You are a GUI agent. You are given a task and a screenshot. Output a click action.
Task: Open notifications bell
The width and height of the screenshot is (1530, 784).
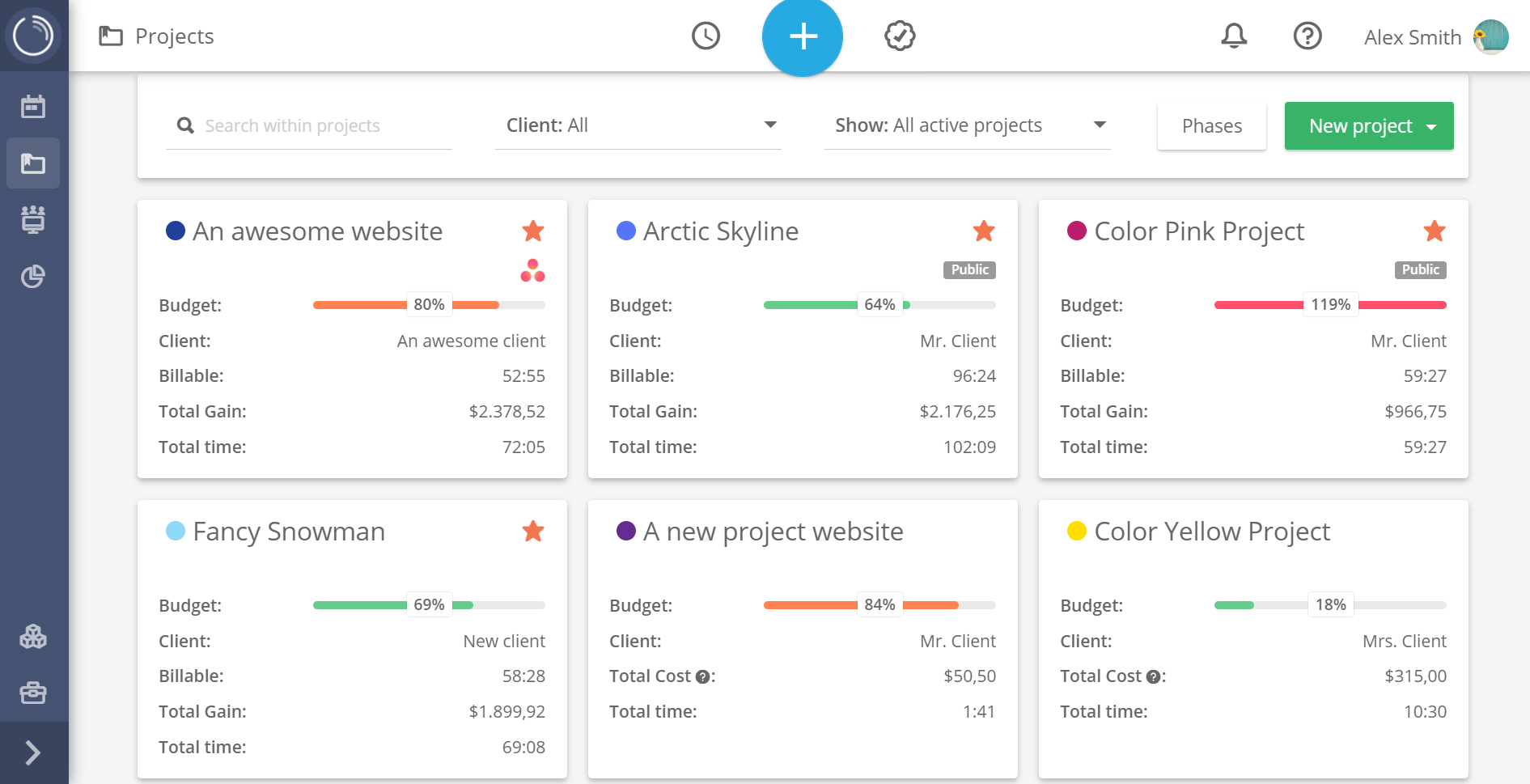(x=1234, y=36)
